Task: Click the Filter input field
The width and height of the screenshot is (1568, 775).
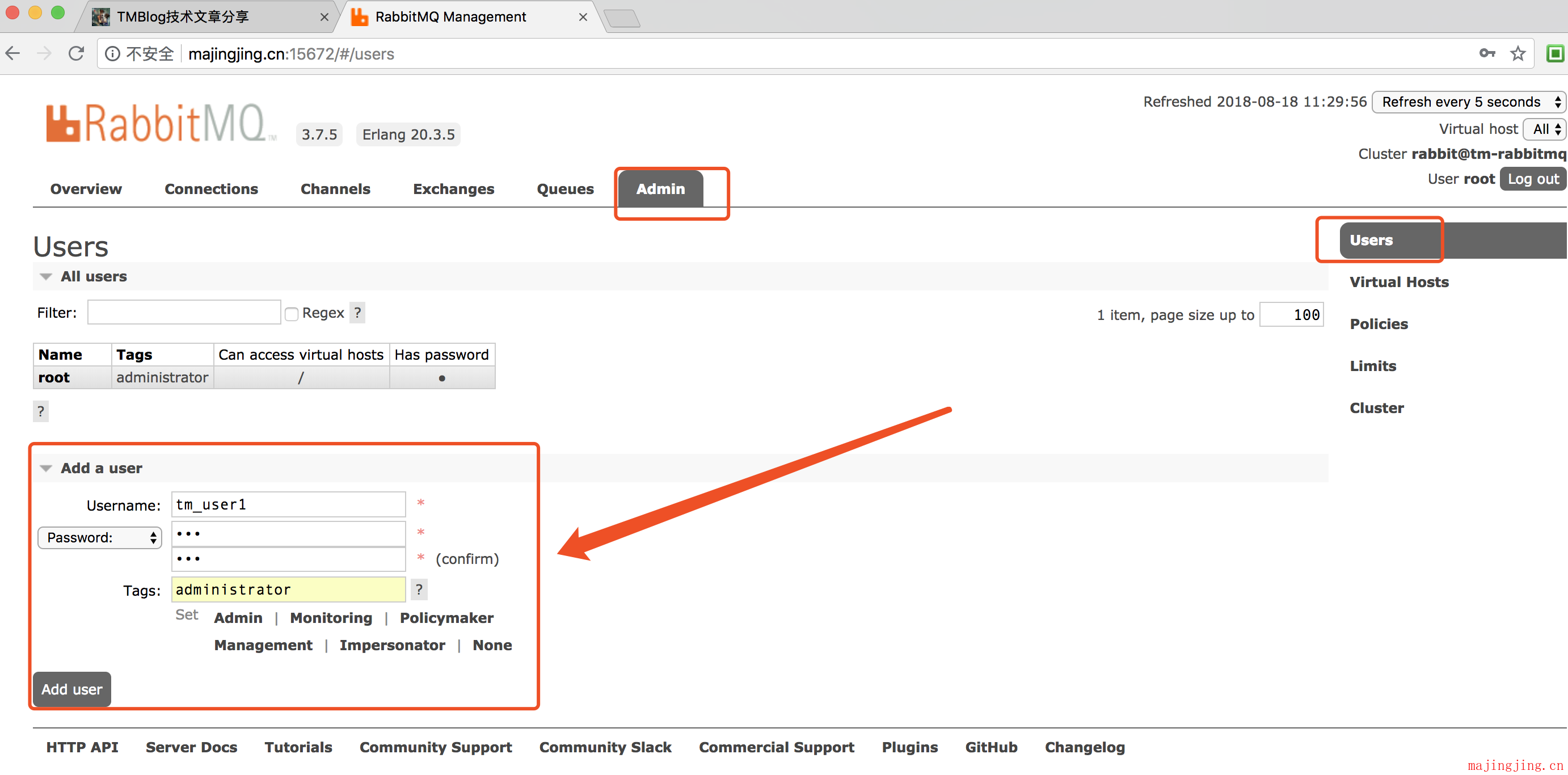Action: point(184,312)
